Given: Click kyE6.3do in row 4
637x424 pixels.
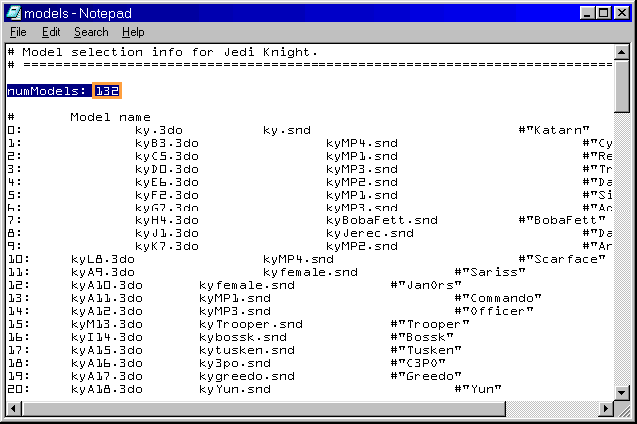Looking at the screenshot, I should click(x=167, y=182).
